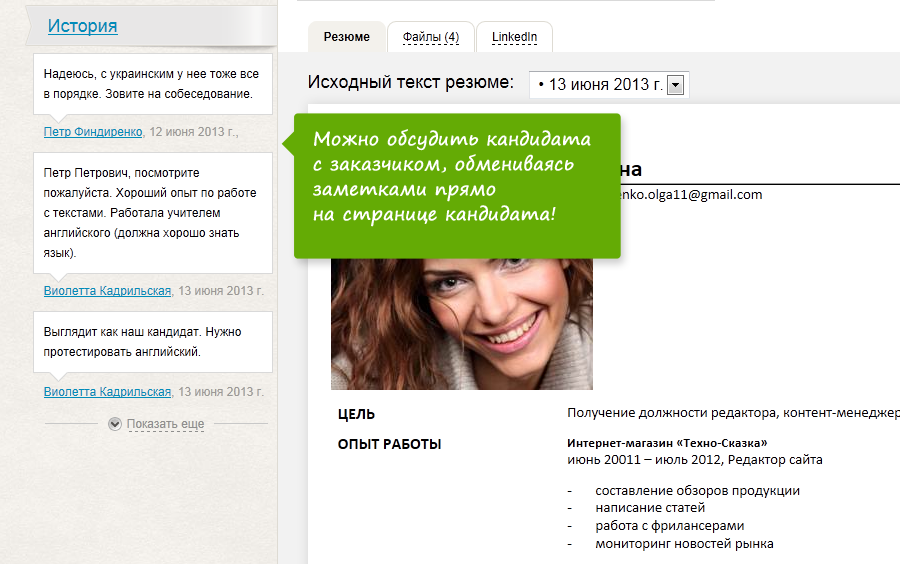Open the resume date dropdown arrow
This screenshot has height=564, width=900.
(x=675, y=85)
